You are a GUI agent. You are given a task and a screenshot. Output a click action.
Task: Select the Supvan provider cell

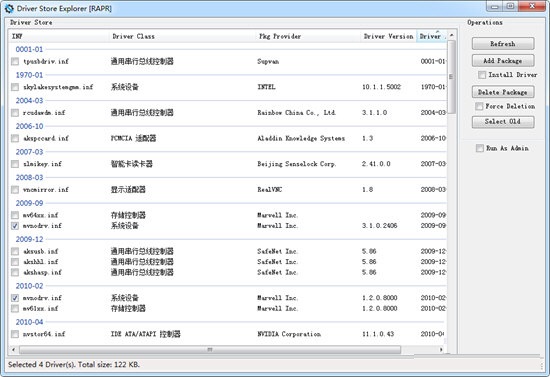[268, 61]
